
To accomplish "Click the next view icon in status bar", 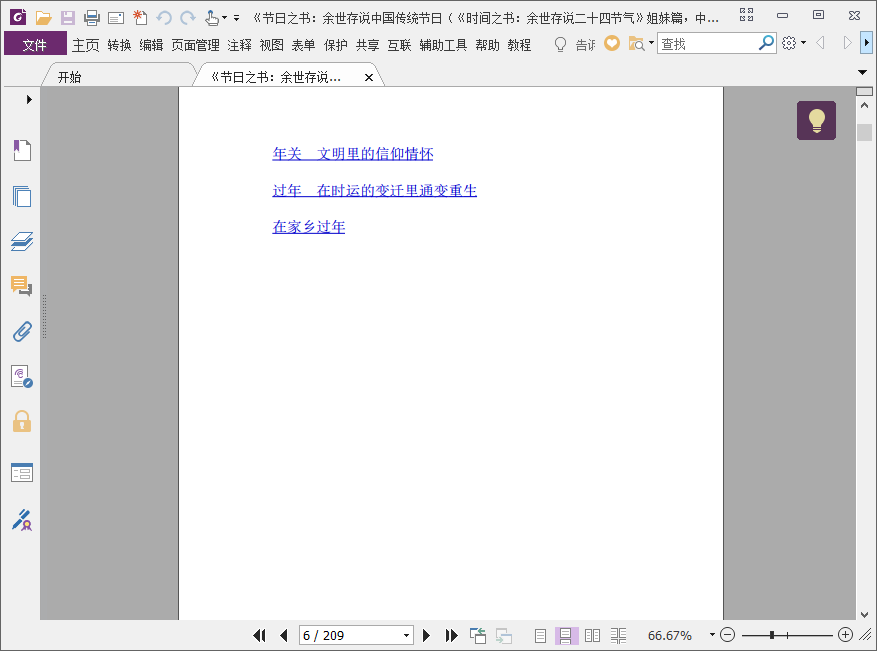I will [x=503, y=635].
